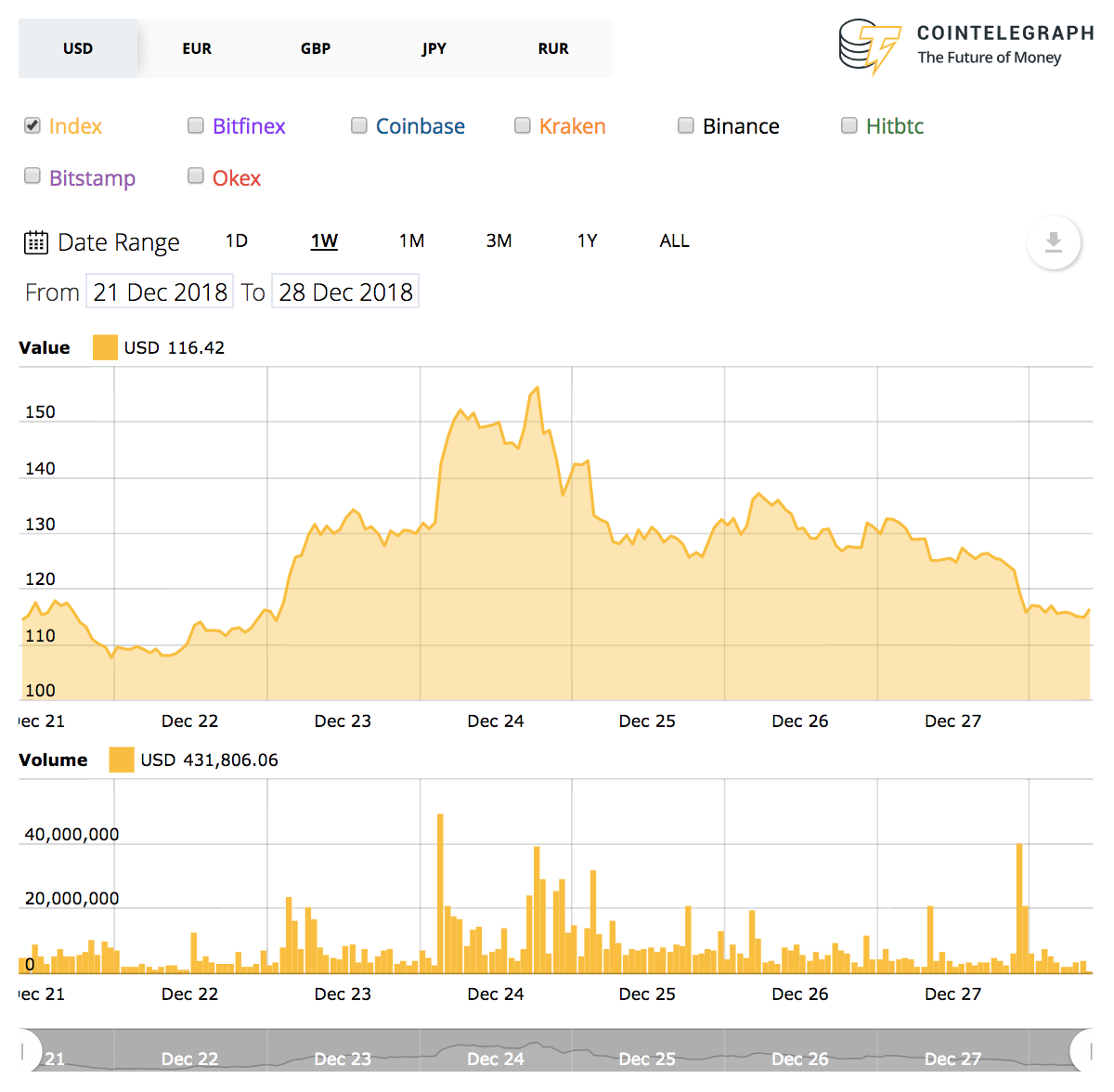Click the Date Range calendar icon
Image resolution: width=1114 pixels, height=1092 pixels.
[x=35, y=242]
